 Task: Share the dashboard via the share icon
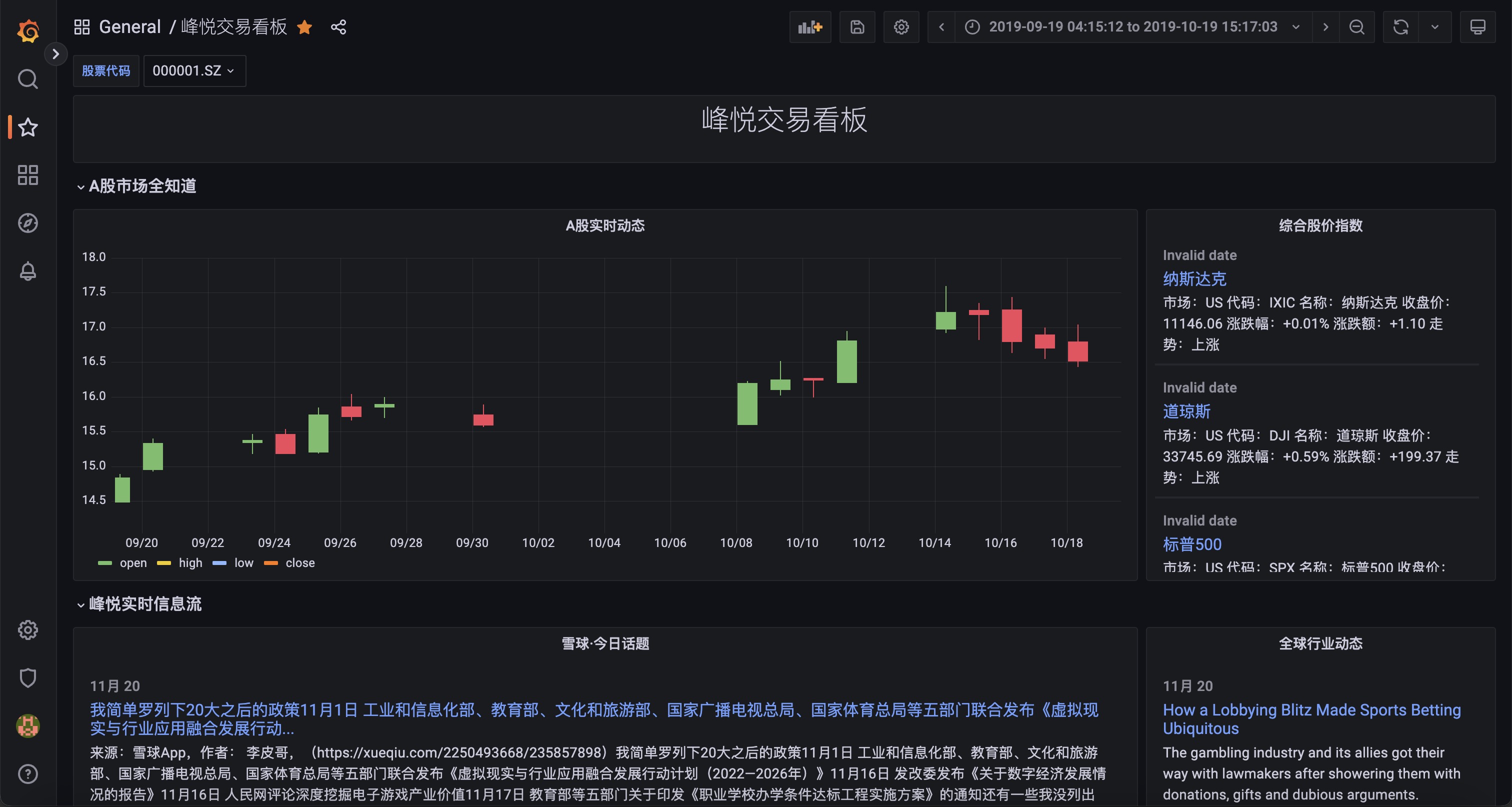pos(338,27)
